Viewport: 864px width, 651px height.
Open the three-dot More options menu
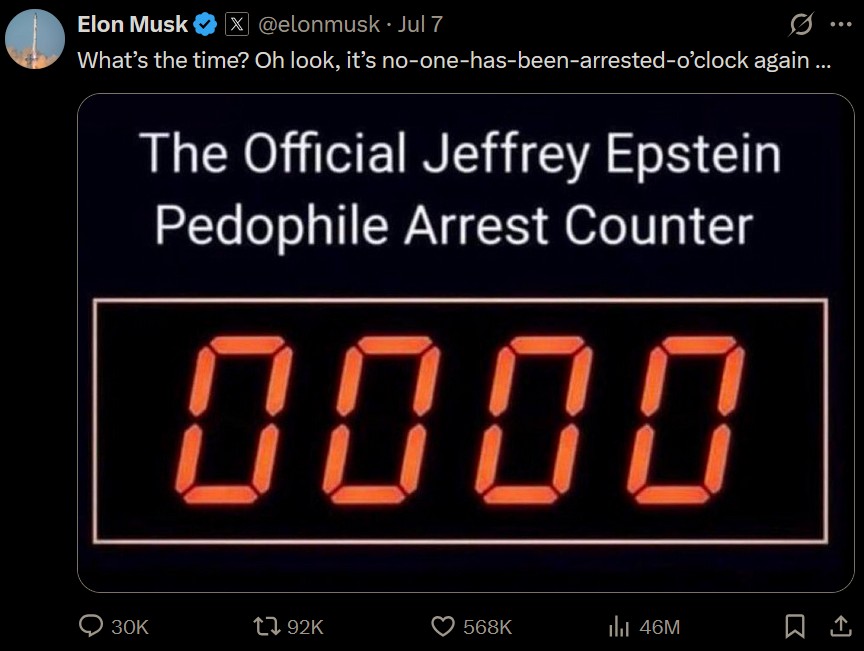837,24
